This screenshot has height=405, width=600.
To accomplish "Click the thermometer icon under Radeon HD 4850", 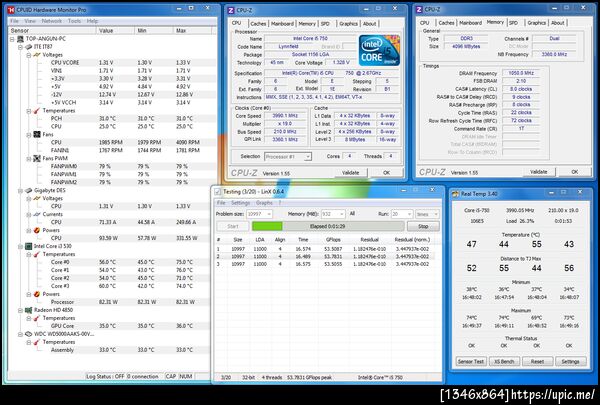I will [x=37, y=318].
